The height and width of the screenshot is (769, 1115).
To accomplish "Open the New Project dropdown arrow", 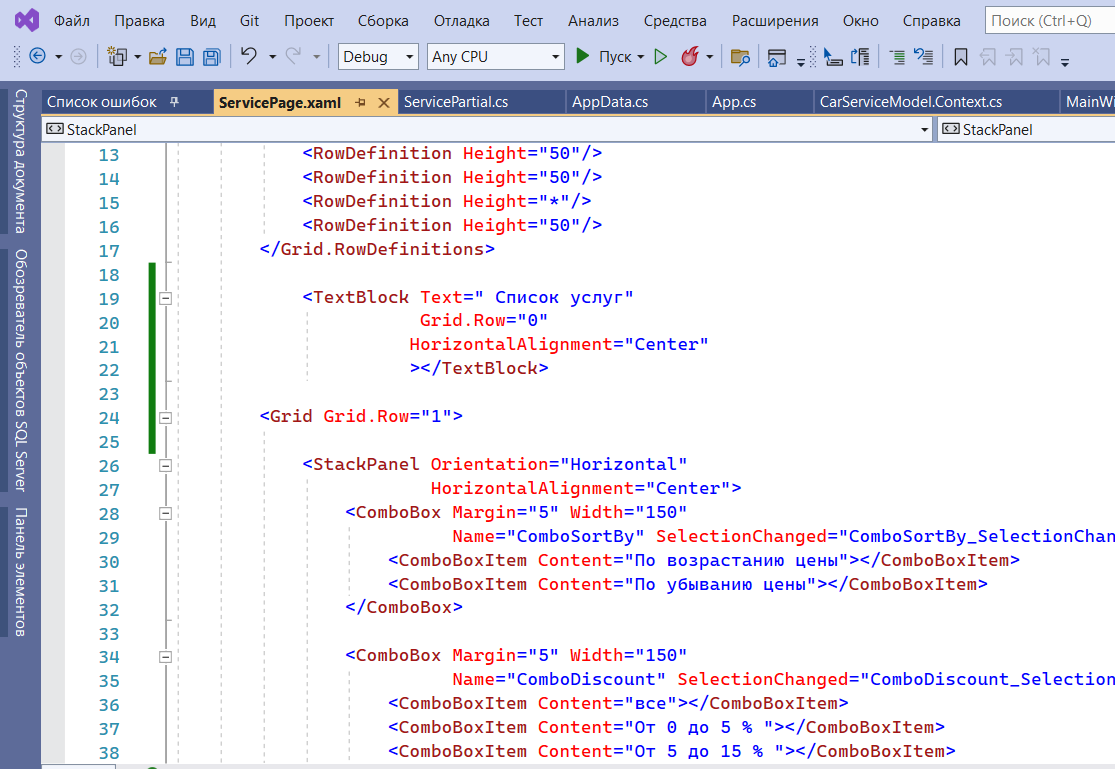I will pyautogui.click(x=137, y=57).
